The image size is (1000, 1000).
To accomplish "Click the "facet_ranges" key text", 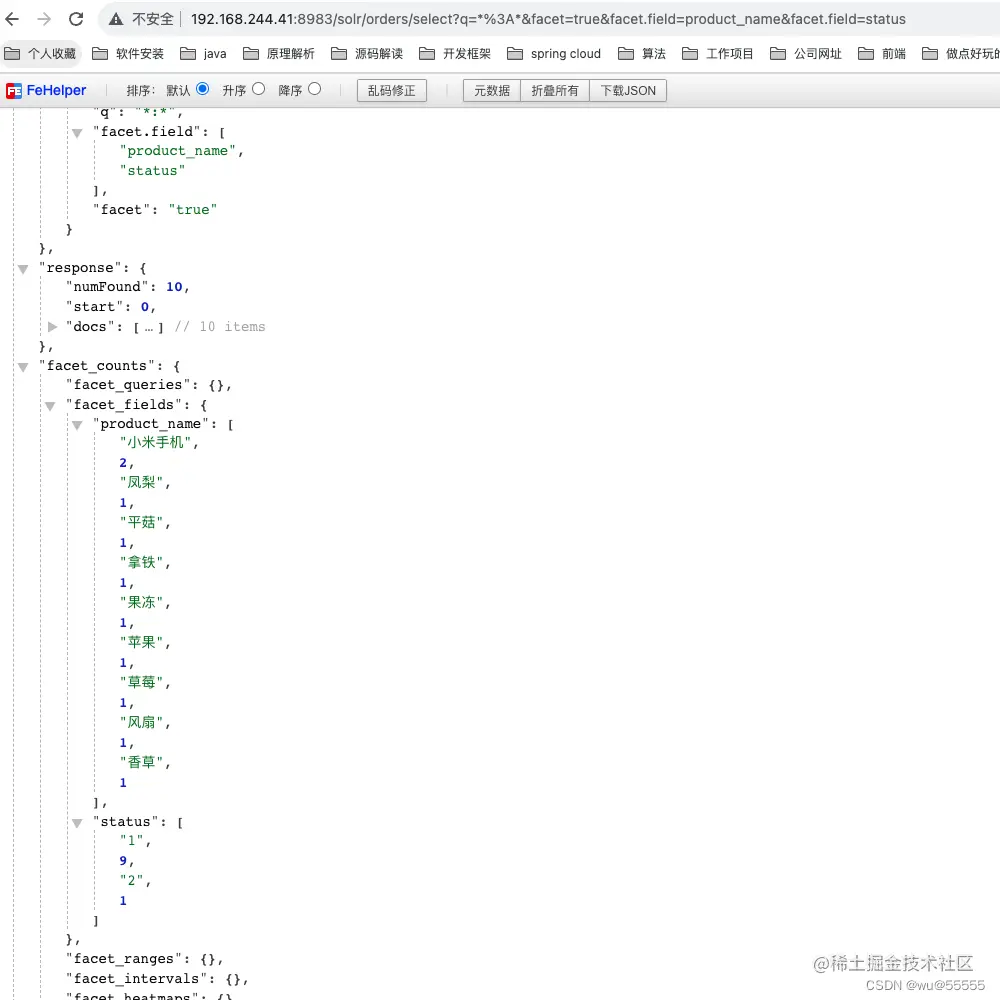I will (124, 959).
